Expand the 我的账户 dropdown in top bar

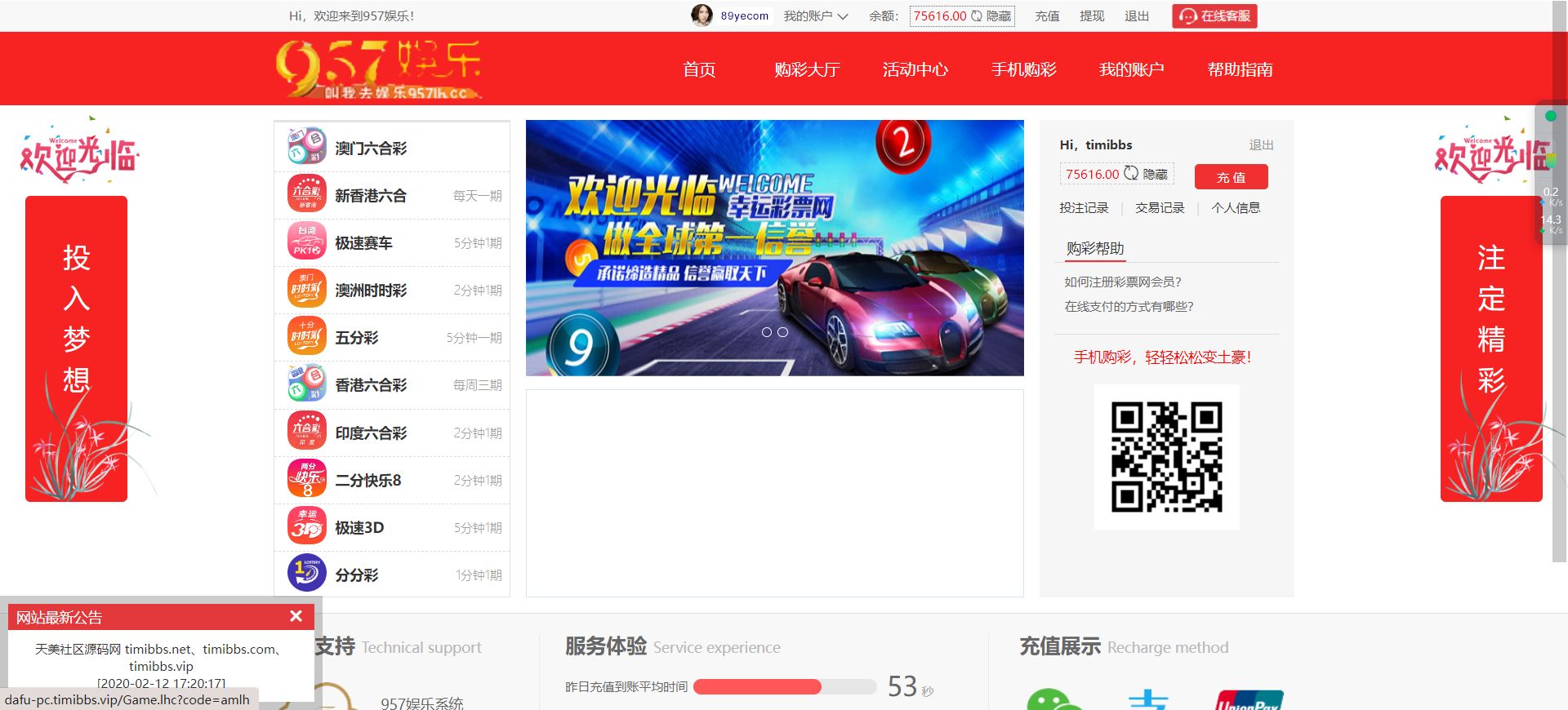816,16
